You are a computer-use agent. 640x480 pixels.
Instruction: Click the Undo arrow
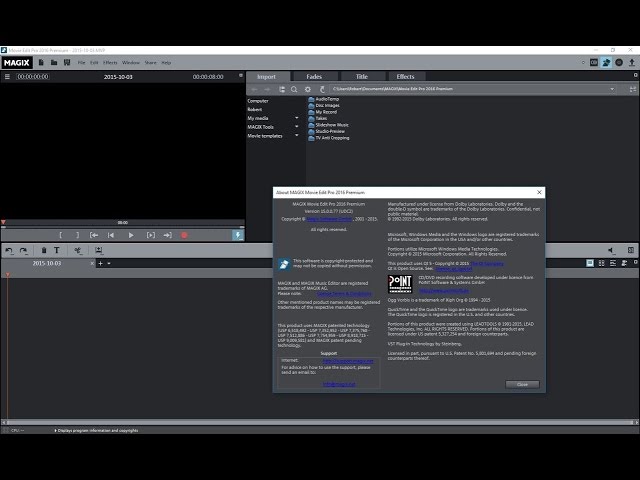(x=9, y=251)
